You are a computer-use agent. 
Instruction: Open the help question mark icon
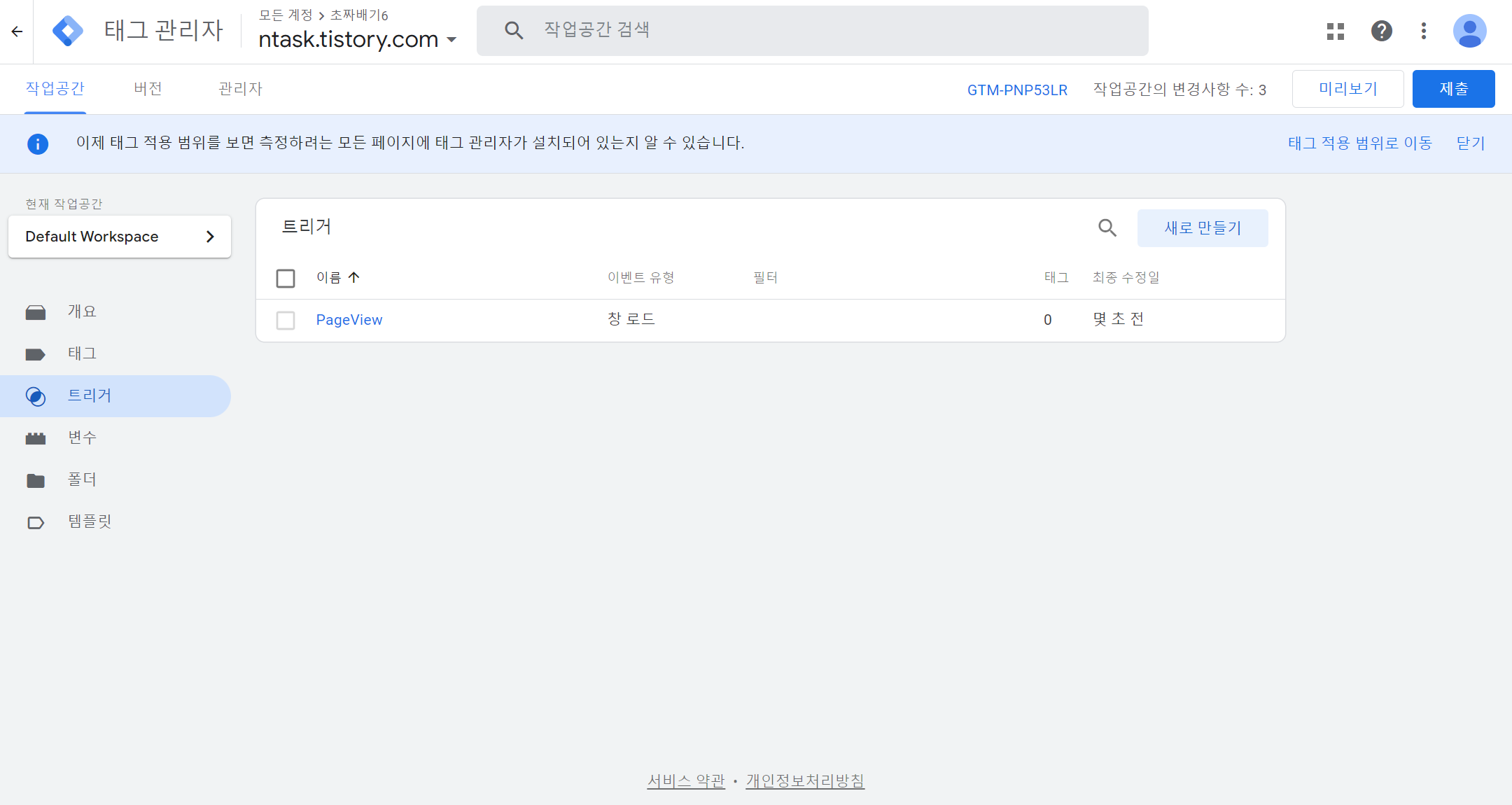pyautogui.click(x=1381, y=31)
